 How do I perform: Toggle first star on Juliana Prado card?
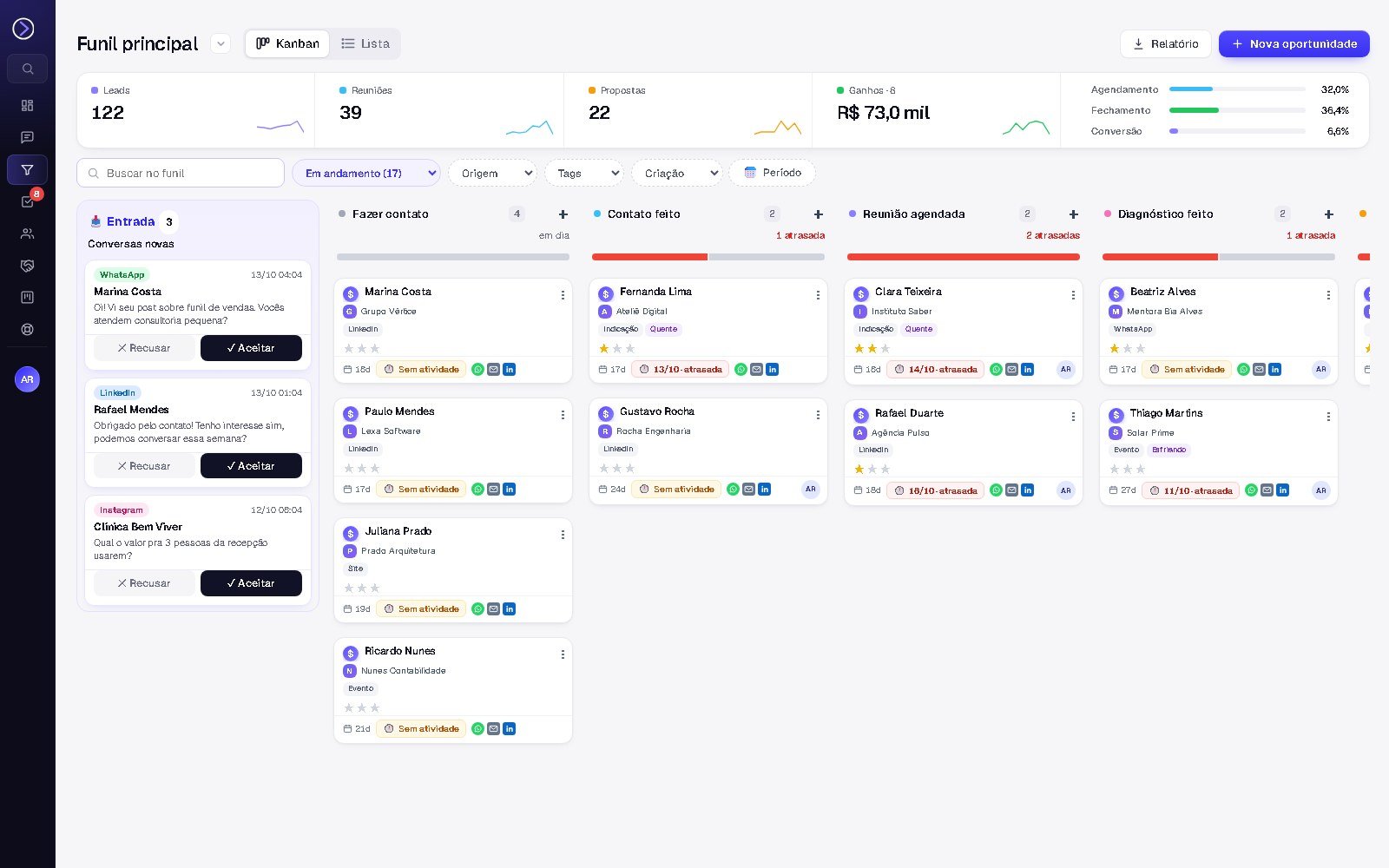349,588
